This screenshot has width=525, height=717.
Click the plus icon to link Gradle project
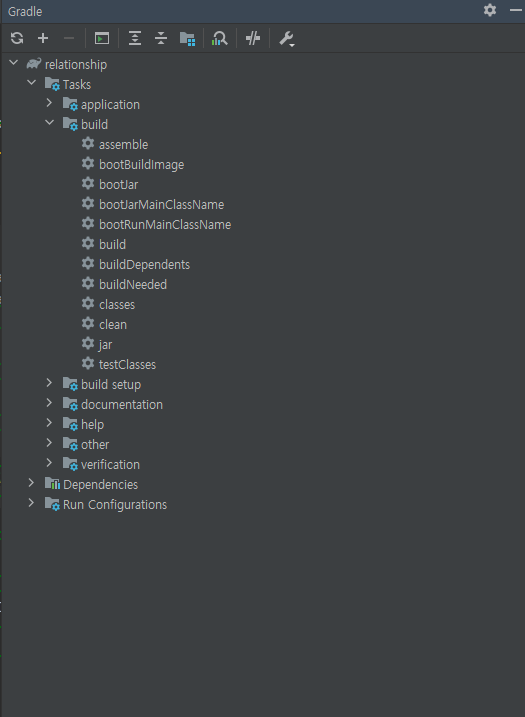click(43, 38)
